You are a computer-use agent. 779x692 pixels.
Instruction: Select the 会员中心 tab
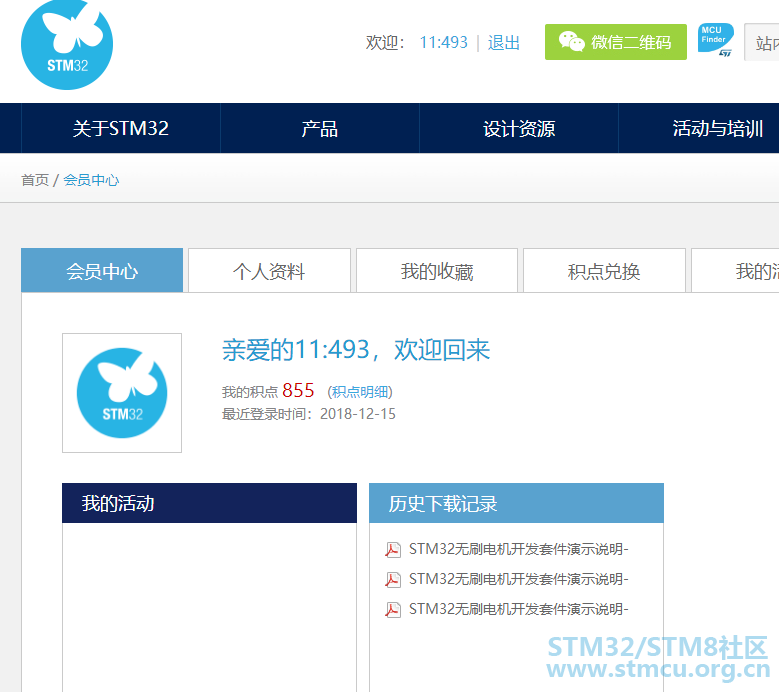pos(102,270)
